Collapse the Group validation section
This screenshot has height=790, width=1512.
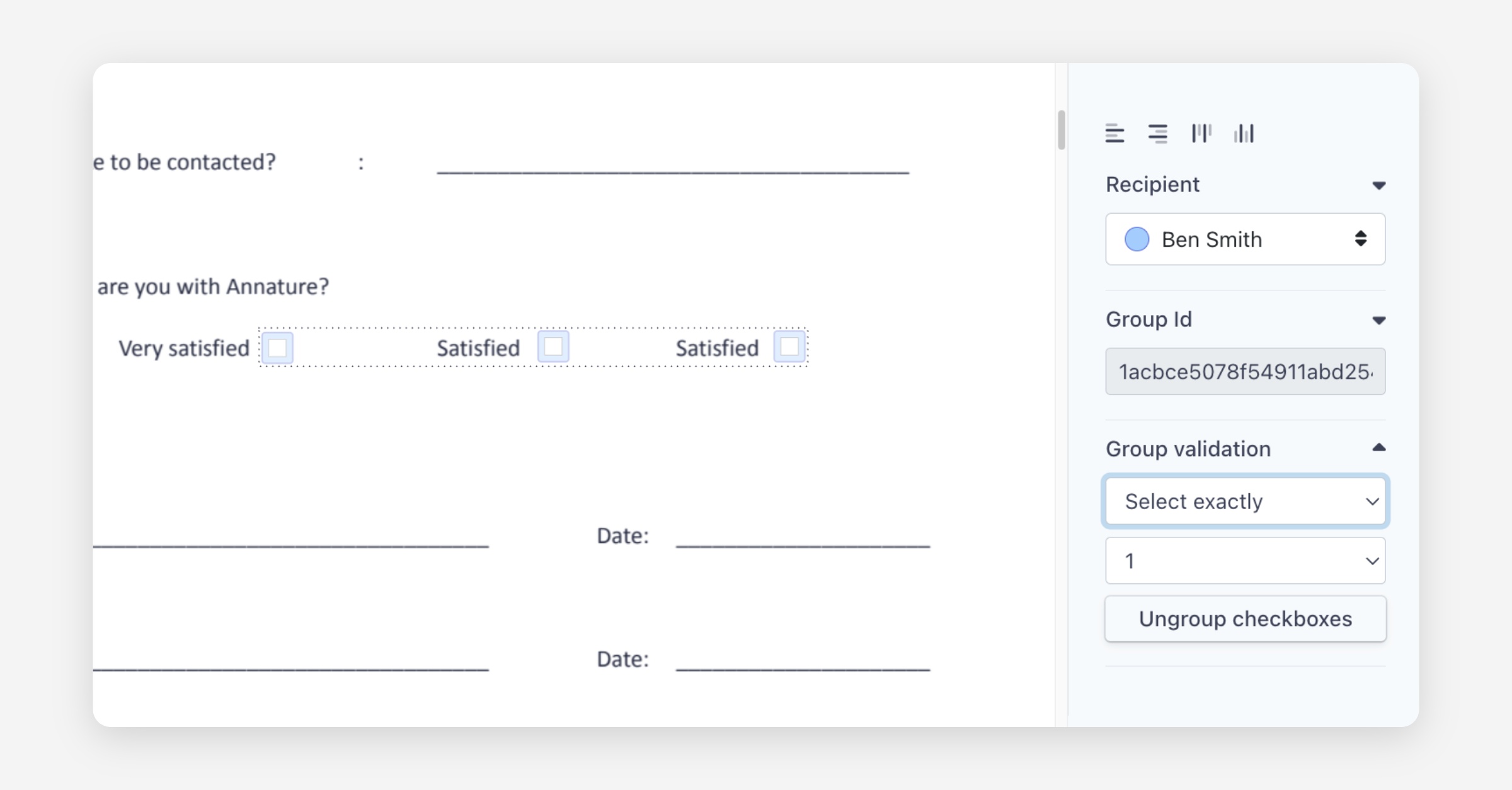1378,448
